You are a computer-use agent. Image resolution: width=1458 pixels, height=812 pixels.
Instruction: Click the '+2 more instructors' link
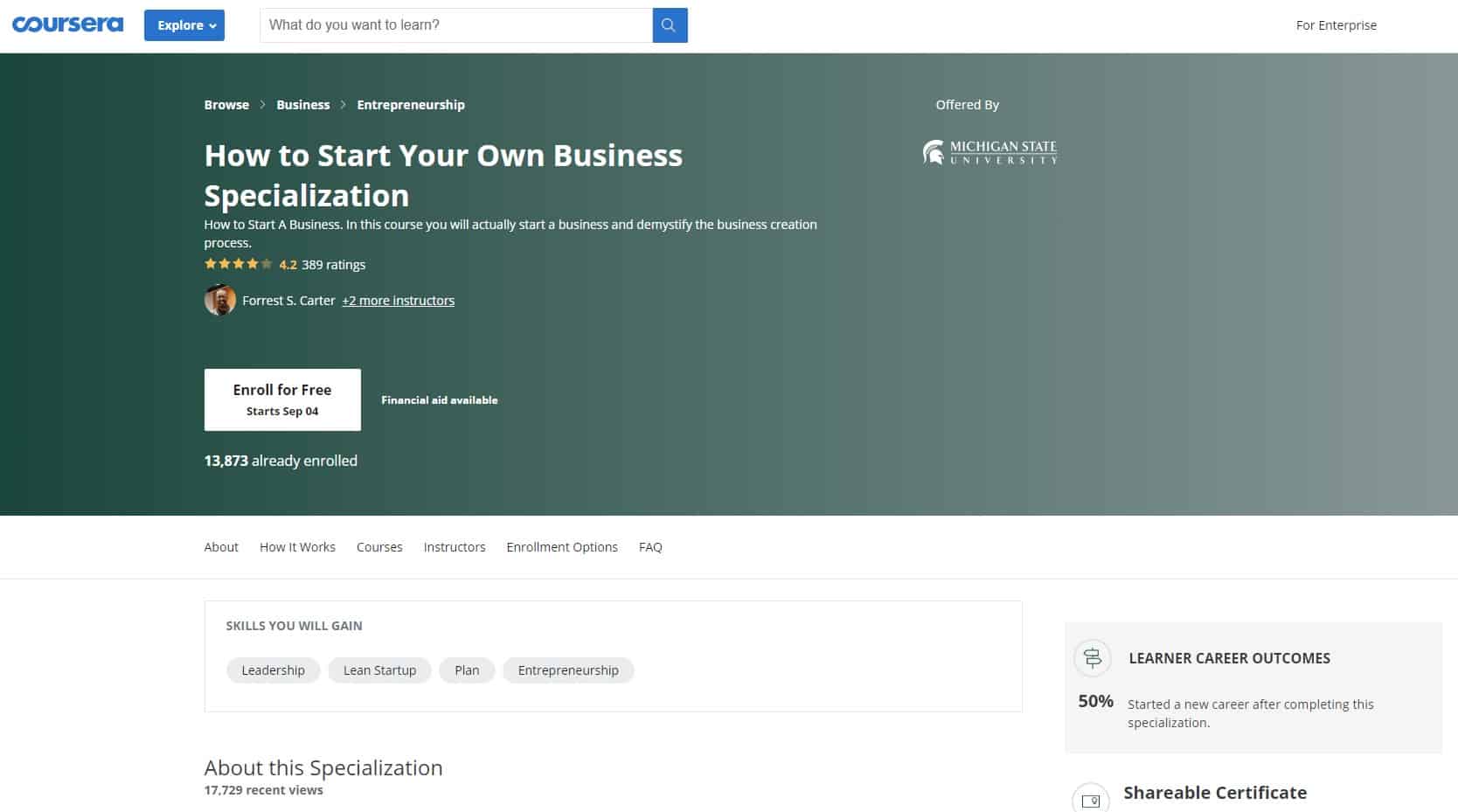point(398,301)
